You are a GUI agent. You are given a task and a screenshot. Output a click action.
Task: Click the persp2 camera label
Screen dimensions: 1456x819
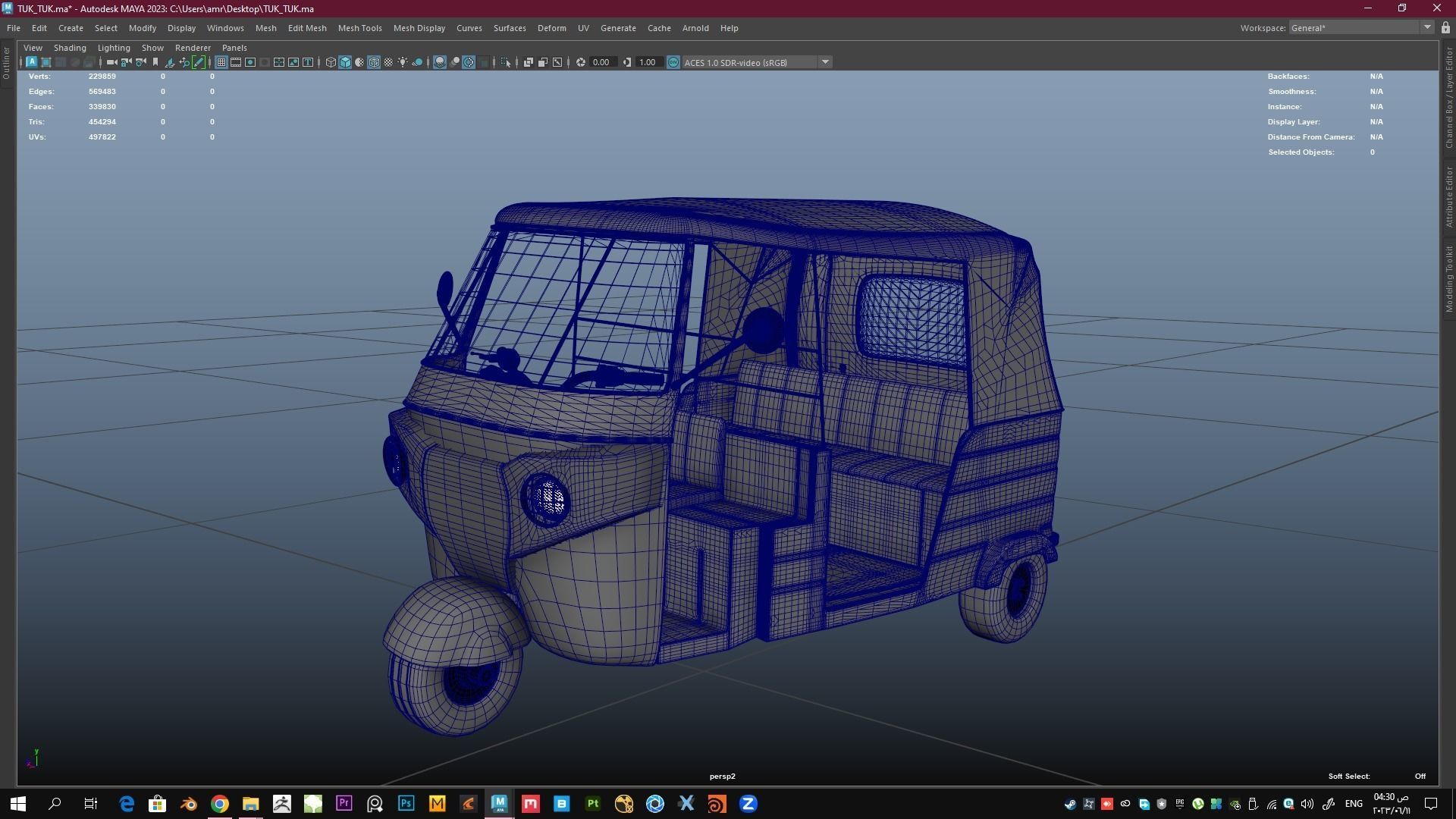pyautogui.click(x=722, y=776)
